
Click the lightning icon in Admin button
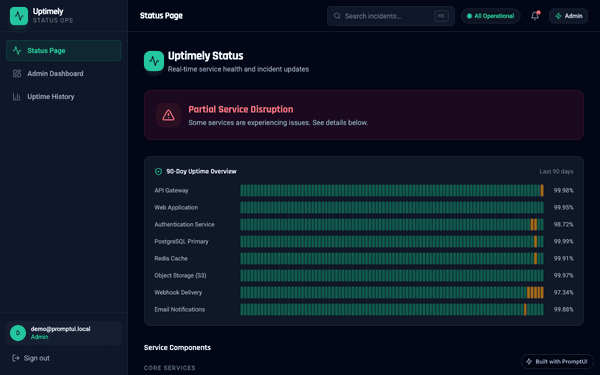pos(558,16)
